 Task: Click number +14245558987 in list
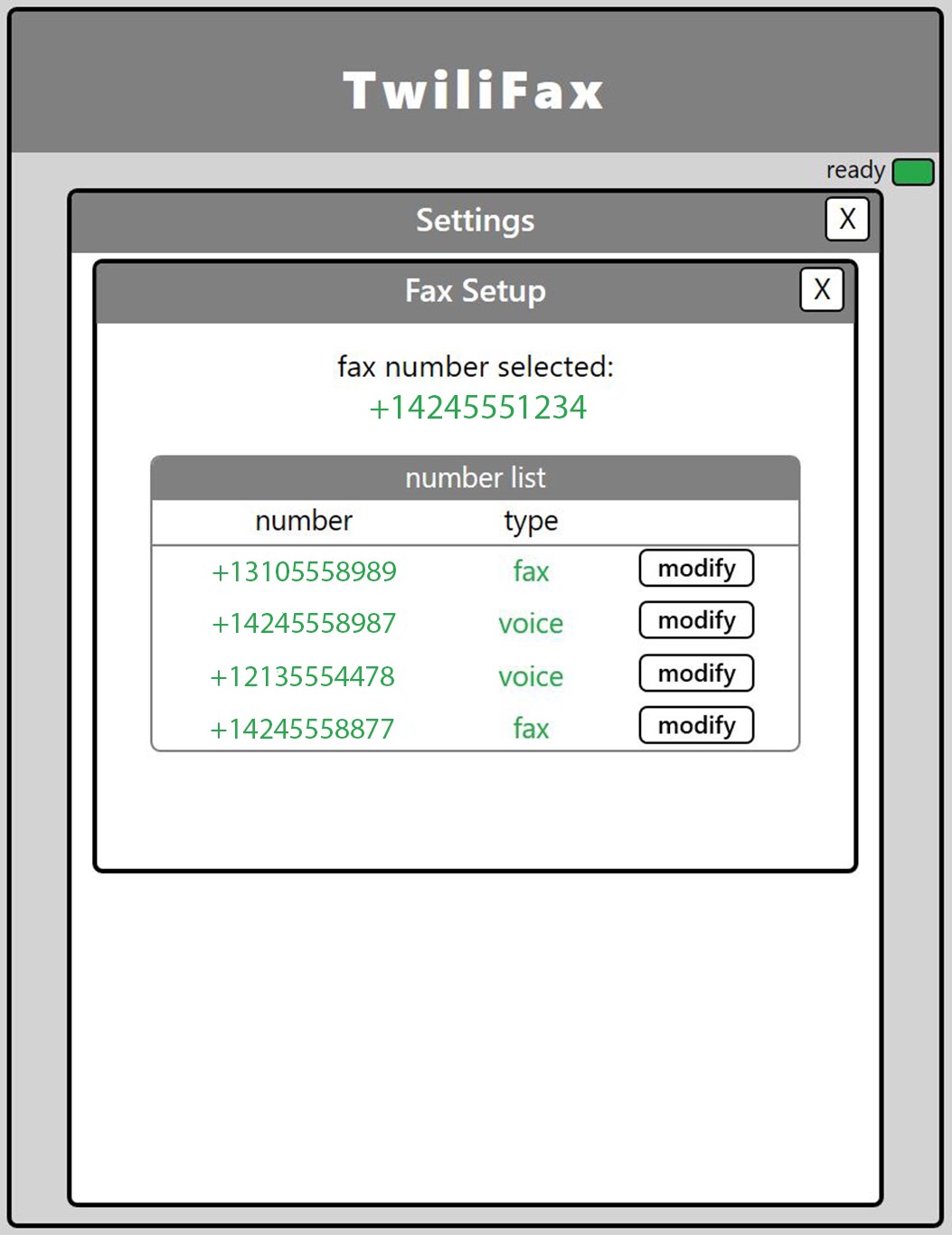click(x=304, y=623)
